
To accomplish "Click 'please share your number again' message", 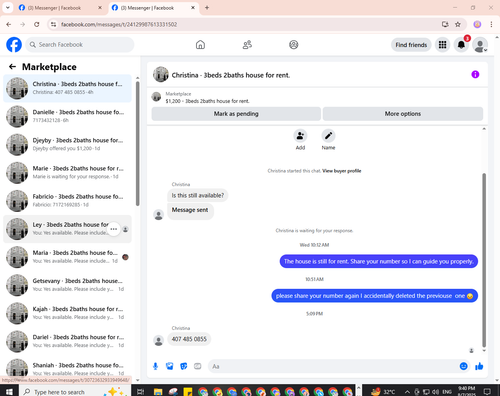I will coord(374,296).
